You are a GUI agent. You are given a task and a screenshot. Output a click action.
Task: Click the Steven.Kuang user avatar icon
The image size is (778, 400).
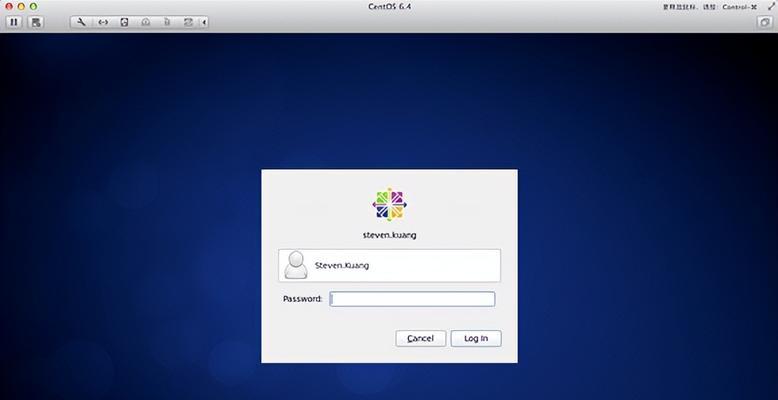click(295, 265)
